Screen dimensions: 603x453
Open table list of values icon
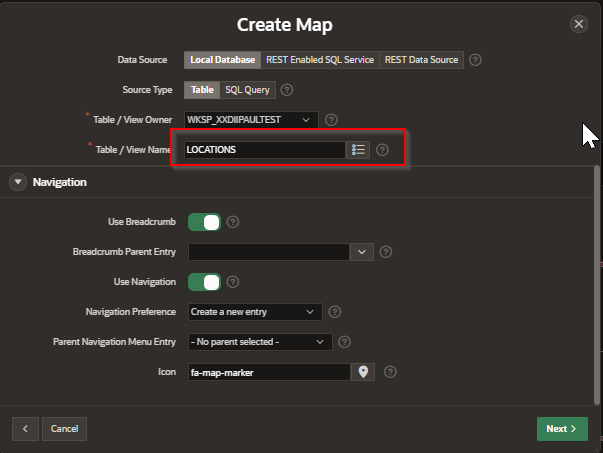pos(358,150)
